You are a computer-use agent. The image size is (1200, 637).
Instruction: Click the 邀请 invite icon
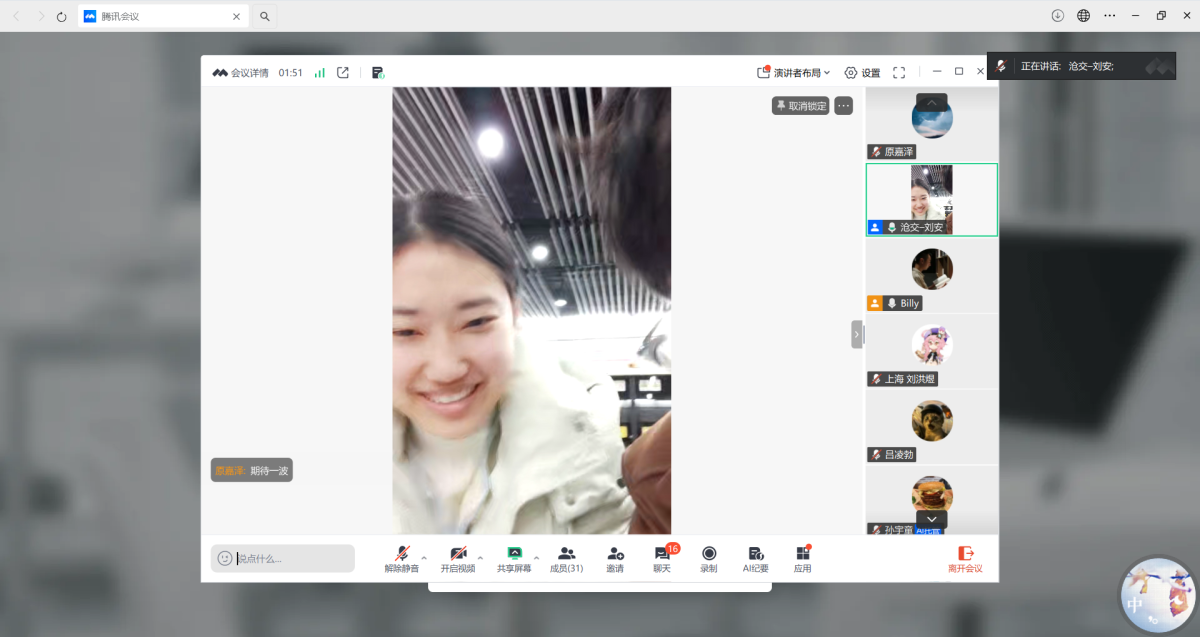(x=615, y=559)
